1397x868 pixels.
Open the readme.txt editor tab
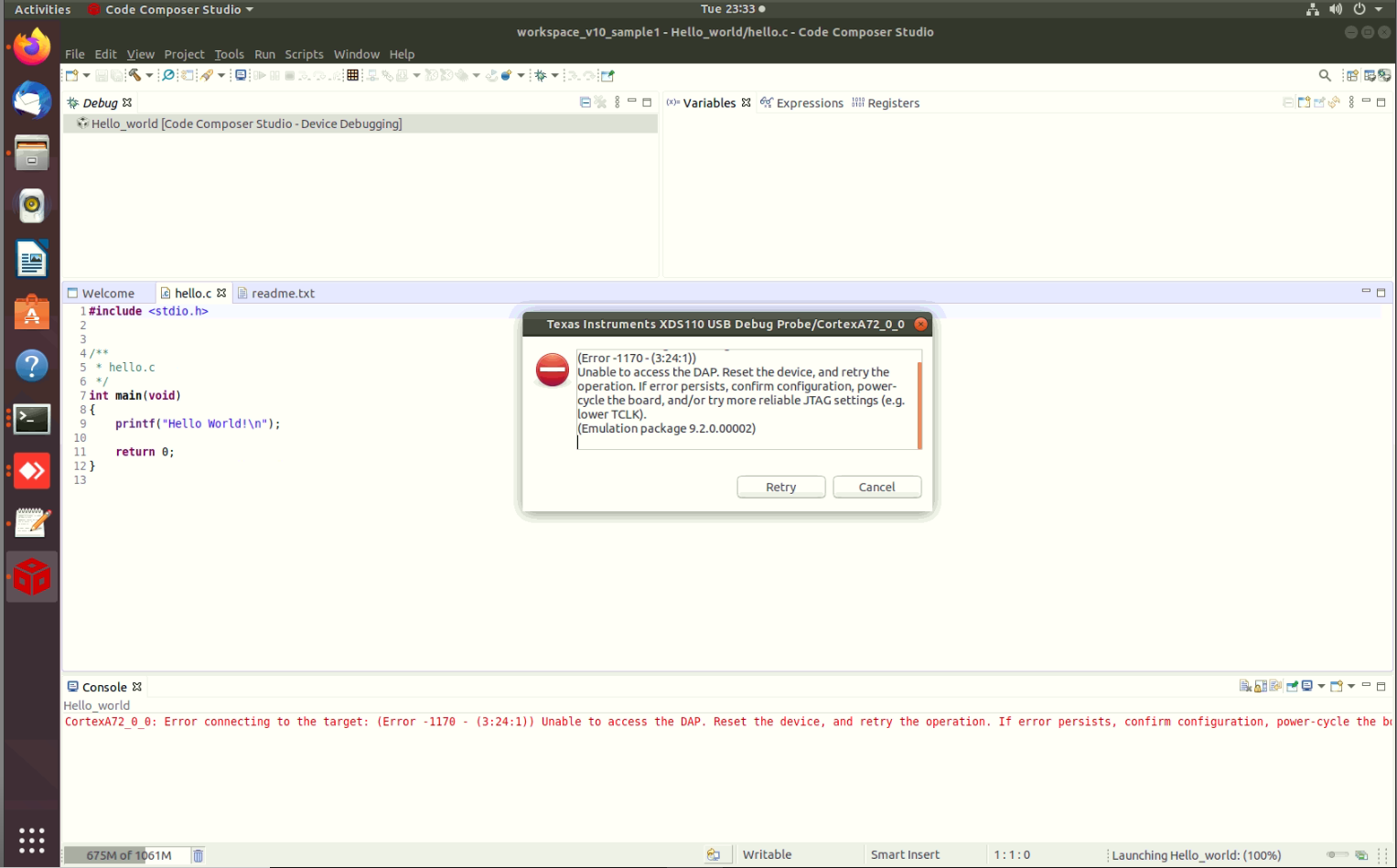click(276, 294)
